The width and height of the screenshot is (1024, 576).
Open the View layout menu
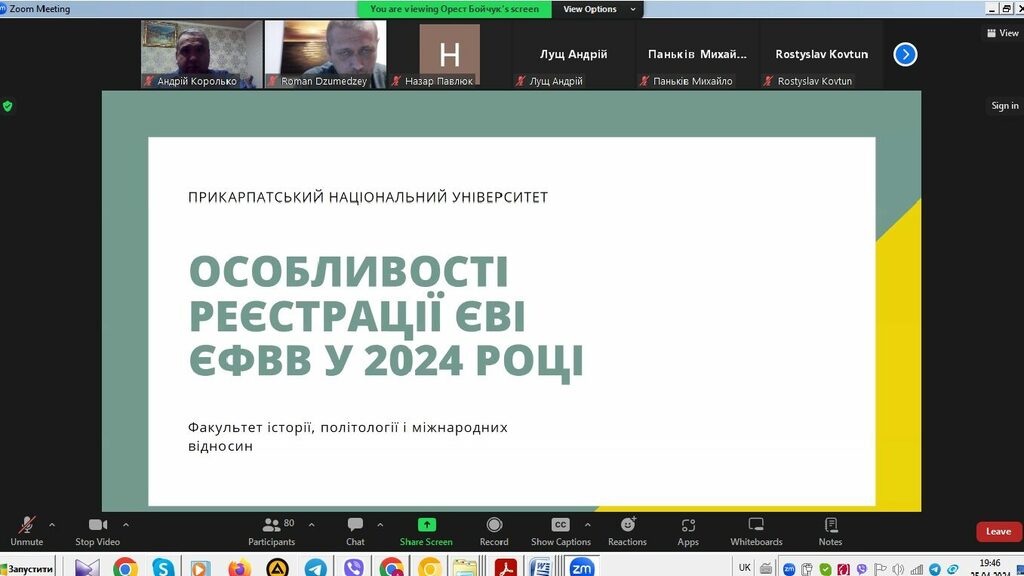pos(1002,33)
